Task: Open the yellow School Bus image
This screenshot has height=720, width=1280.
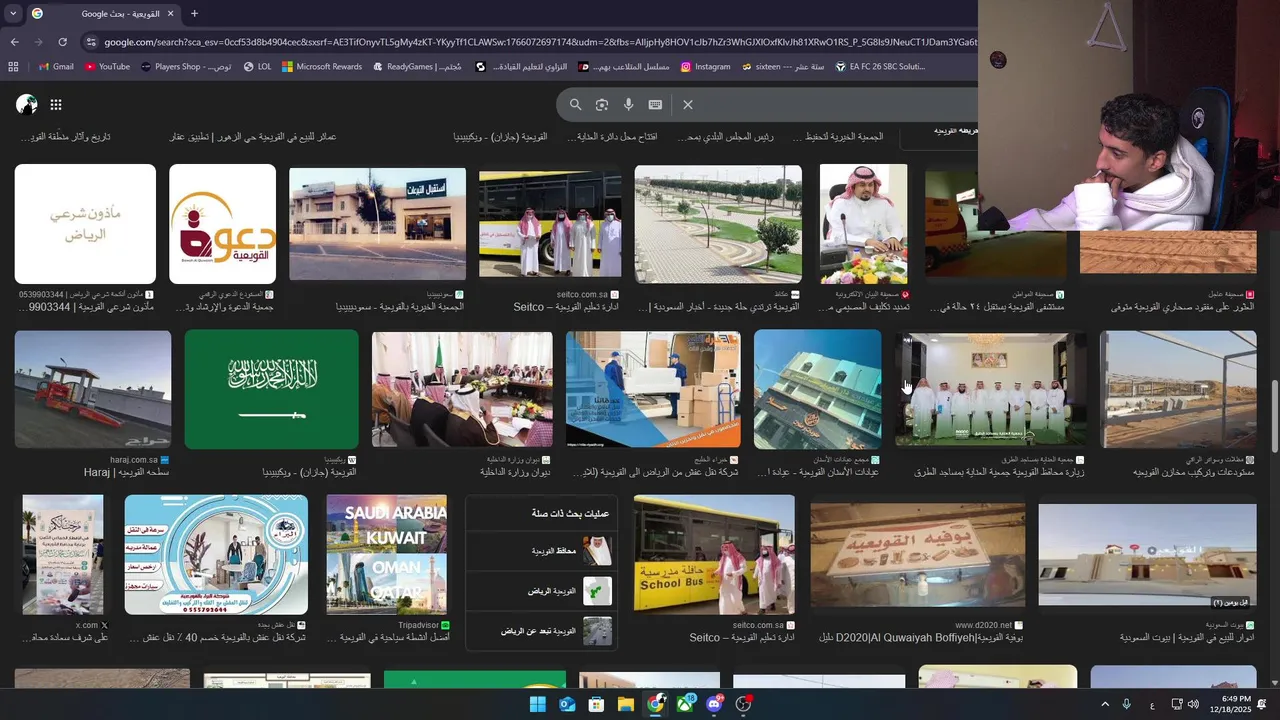Action: coord(714,554)
